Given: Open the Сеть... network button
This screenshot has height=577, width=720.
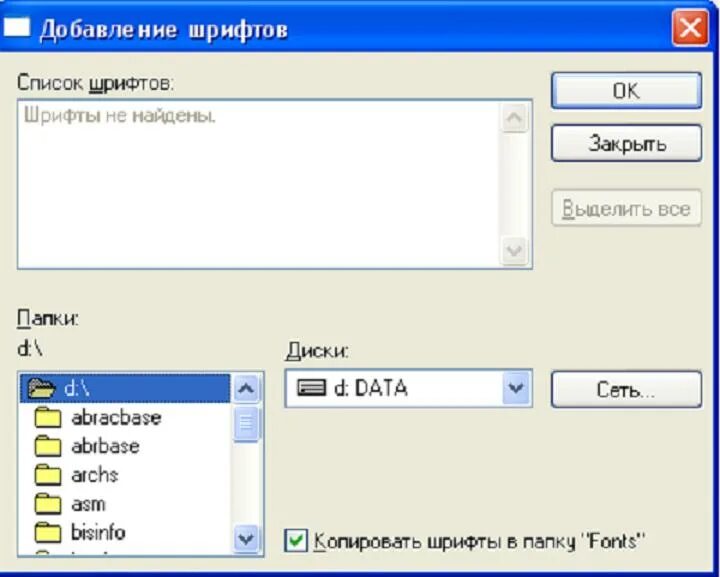Looking at the screenshot, I should coord(626,390).
